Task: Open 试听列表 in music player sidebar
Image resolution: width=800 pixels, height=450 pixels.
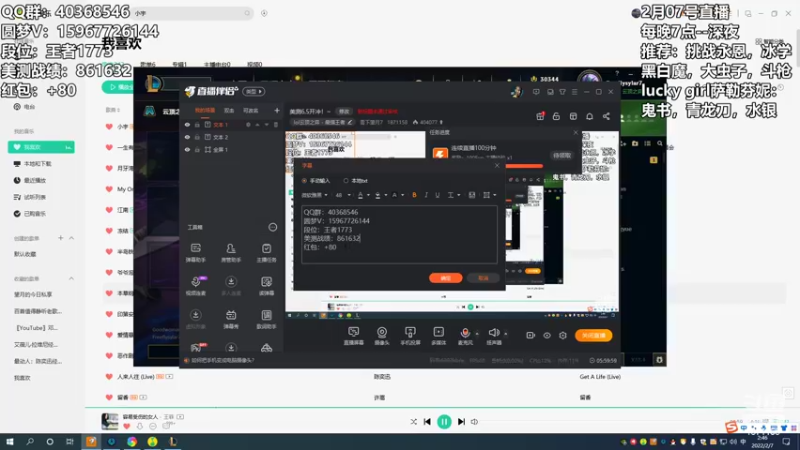Action: [x=30, y=197]
